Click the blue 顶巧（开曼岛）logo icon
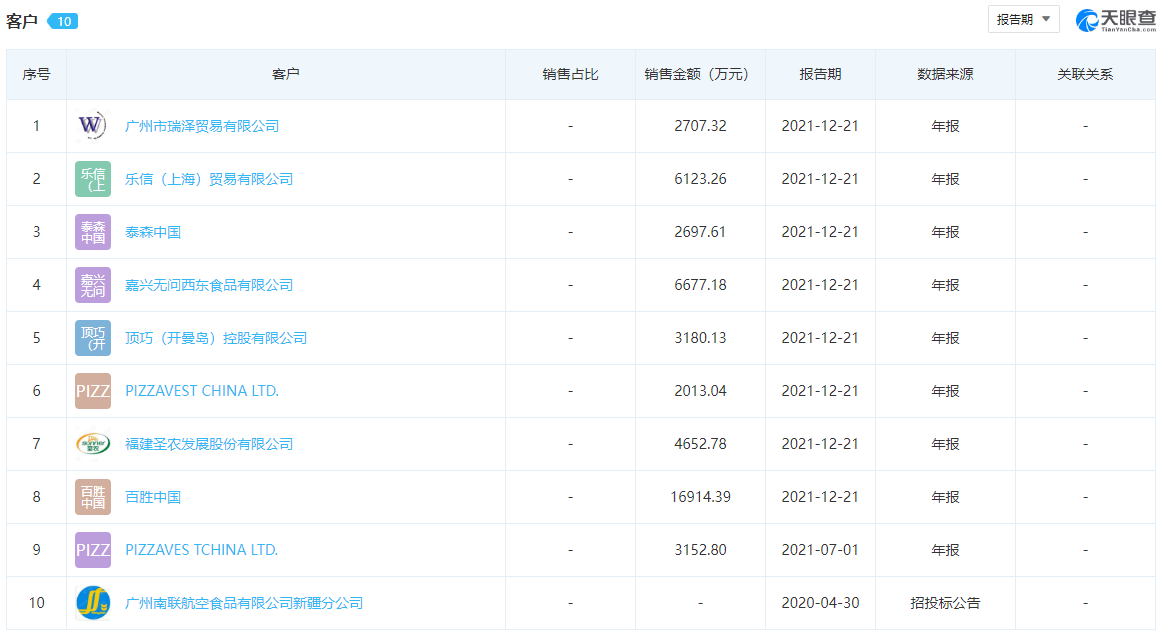Image resolution: width=1167 pixels, height=639 pixels. coord(92,338)
